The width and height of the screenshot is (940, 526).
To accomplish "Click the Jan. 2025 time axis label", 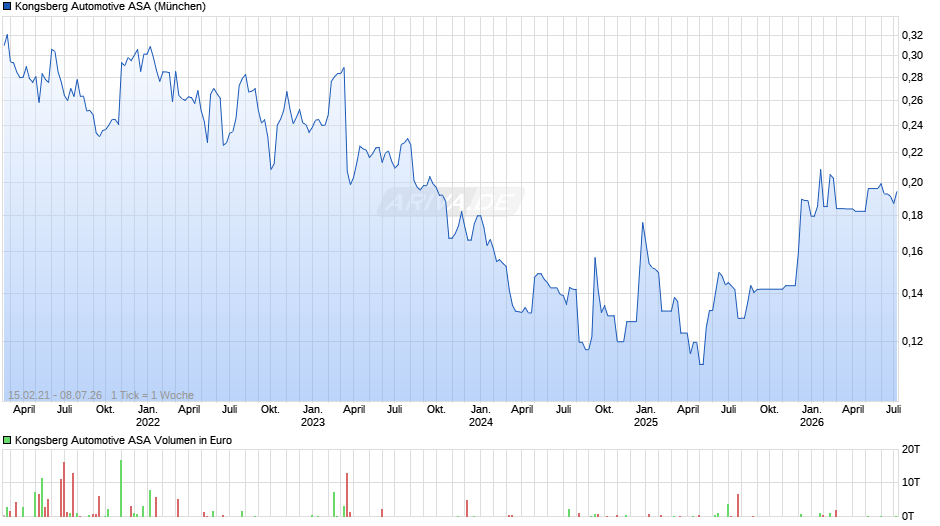I will click(x=646, y=416).
